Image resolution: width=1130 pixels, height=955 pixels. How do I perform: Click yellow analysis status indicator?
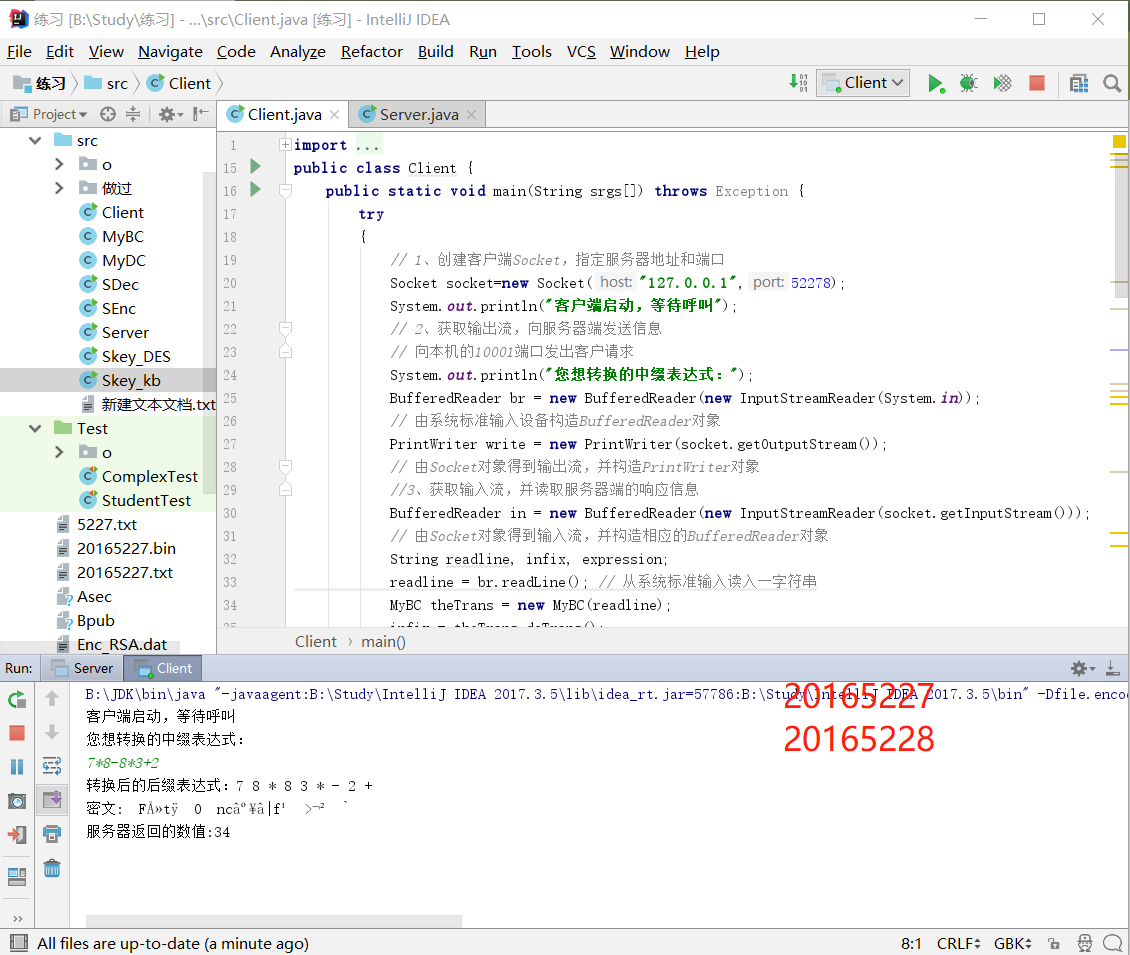pos(1119,141)
